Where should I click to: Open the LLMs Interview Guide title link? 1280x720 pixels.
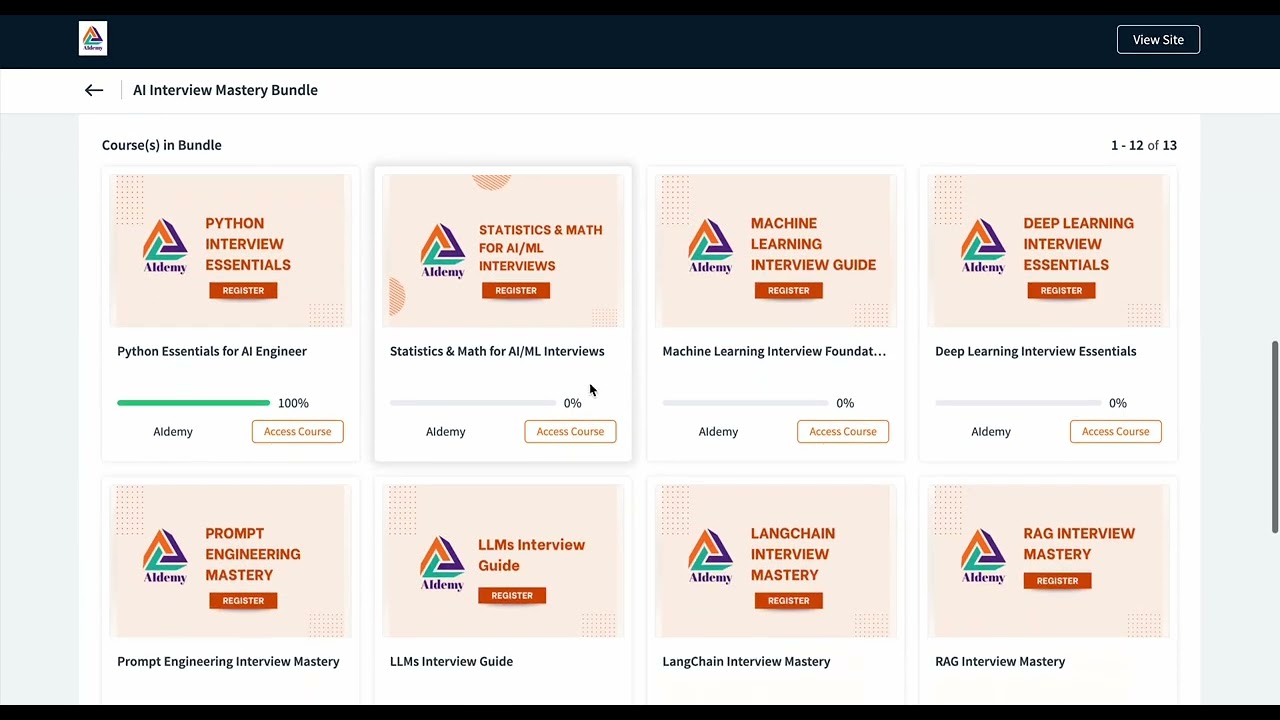click(x=451, y=661)
